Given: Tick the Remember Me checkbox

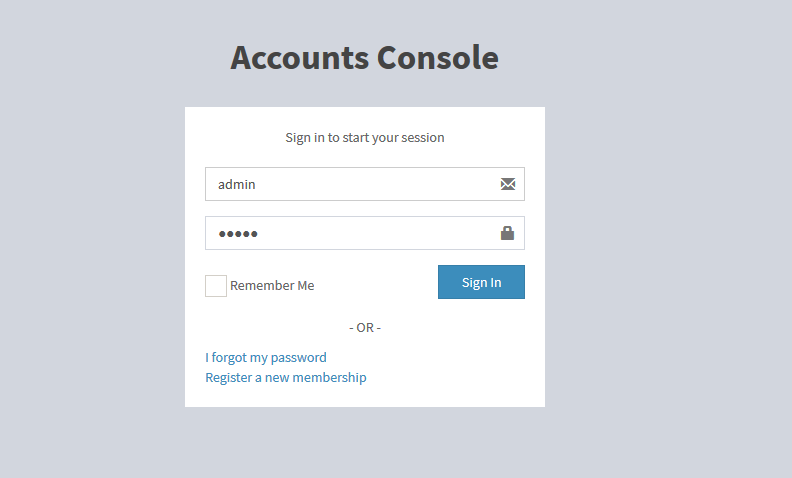Looking at the screenshot, I should (216, 286).
